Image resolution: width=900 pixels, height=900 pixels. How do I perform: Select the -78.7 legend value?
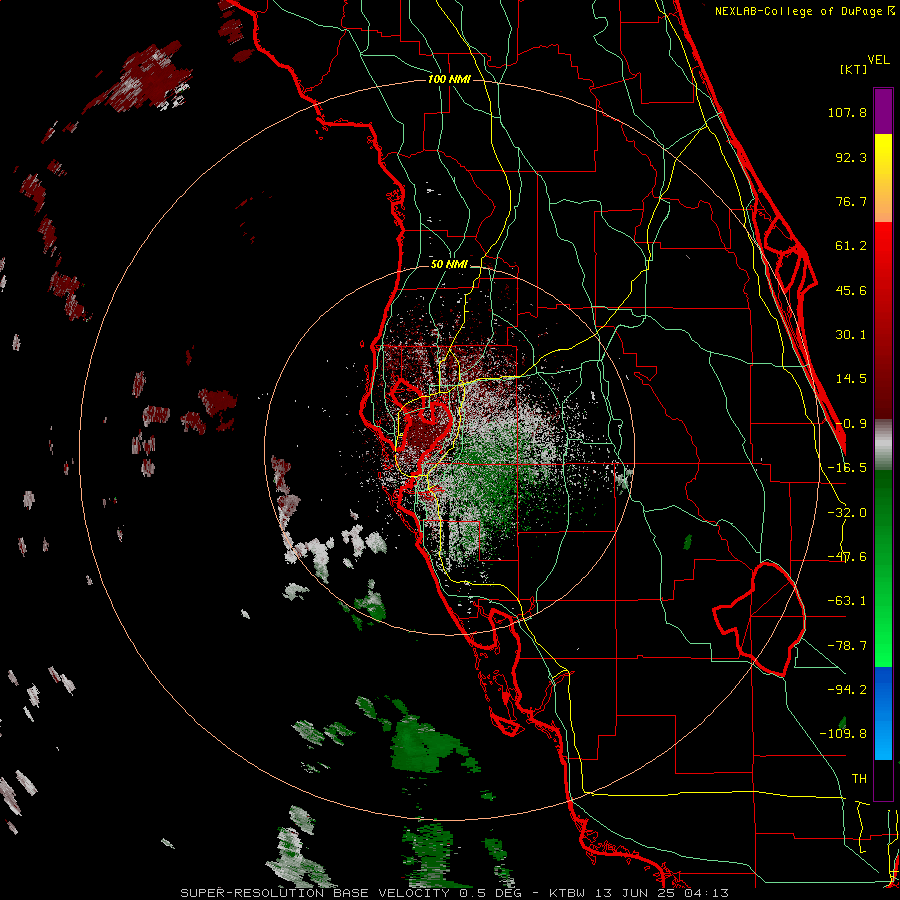click(847, 646)
